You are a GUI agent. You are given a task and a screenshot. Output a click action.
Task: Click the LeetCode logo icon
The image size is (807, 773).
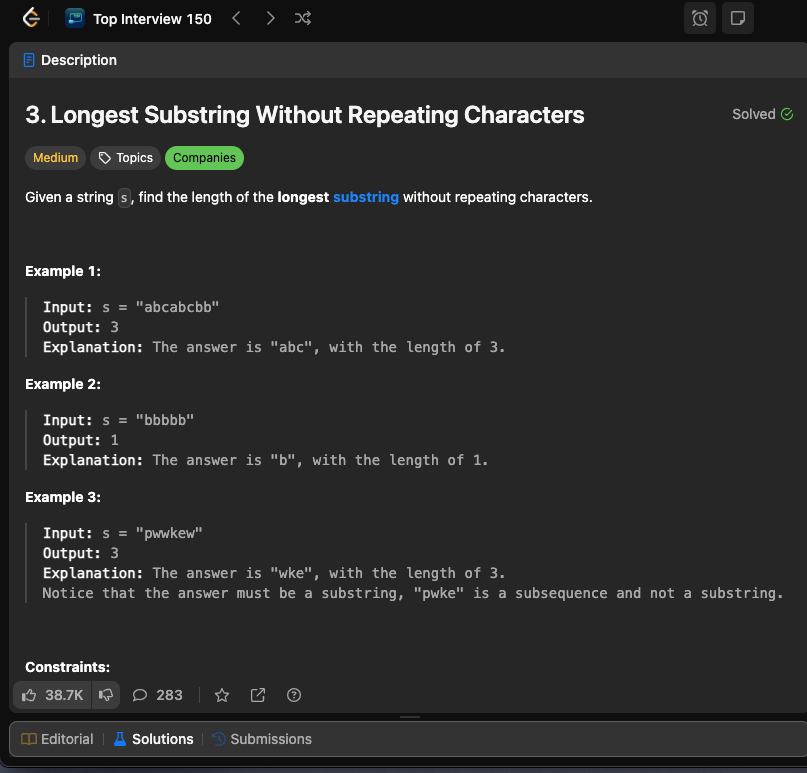pos(31,18)
